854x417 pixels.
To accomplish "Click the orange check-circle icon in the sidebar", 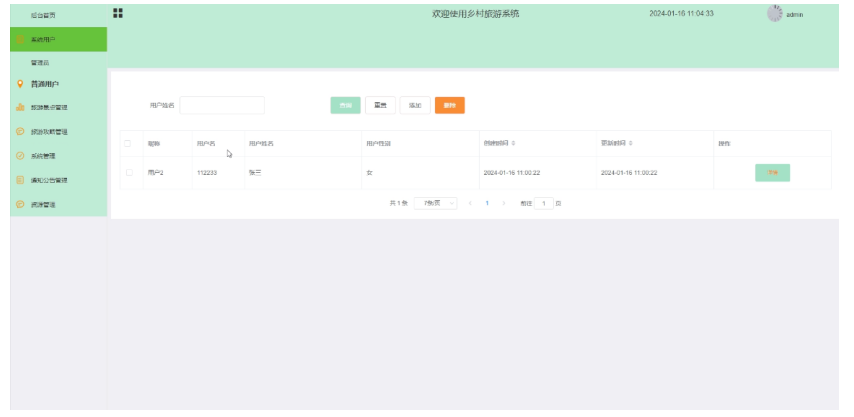I will [20, 156].
